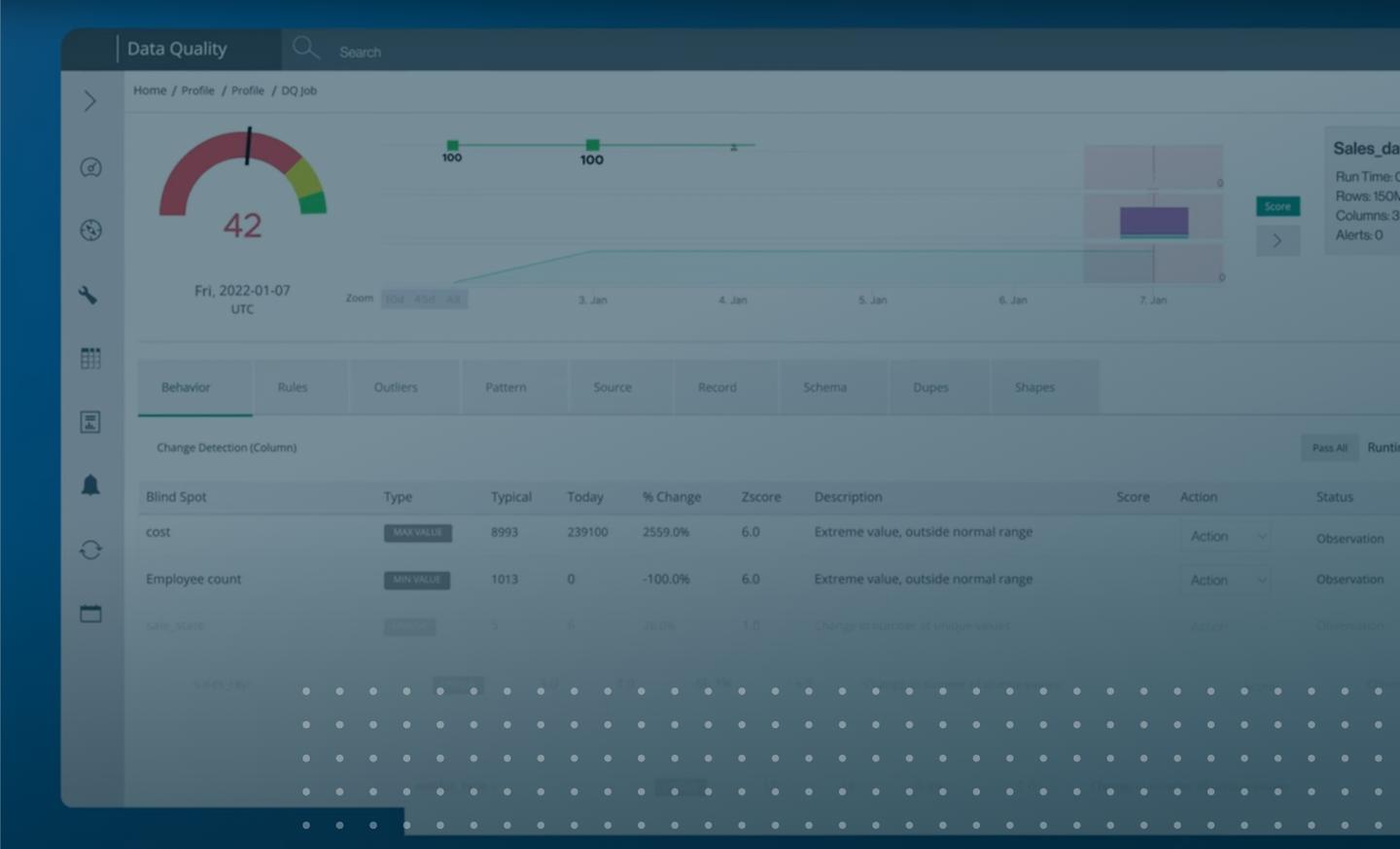The width and height of the screenshot is (1400, 849).
Task: Open Action dropdown for cost row
Action: pyautogui.click(x=1227, y=536)
